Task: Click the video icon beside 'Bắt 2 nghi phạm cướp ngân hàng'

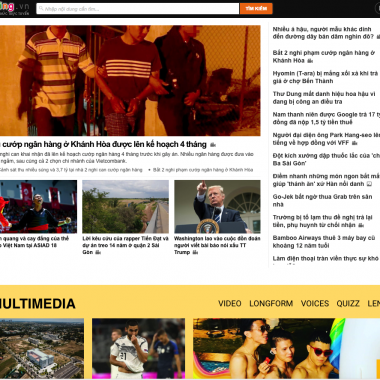Action: tap(310, 61)
